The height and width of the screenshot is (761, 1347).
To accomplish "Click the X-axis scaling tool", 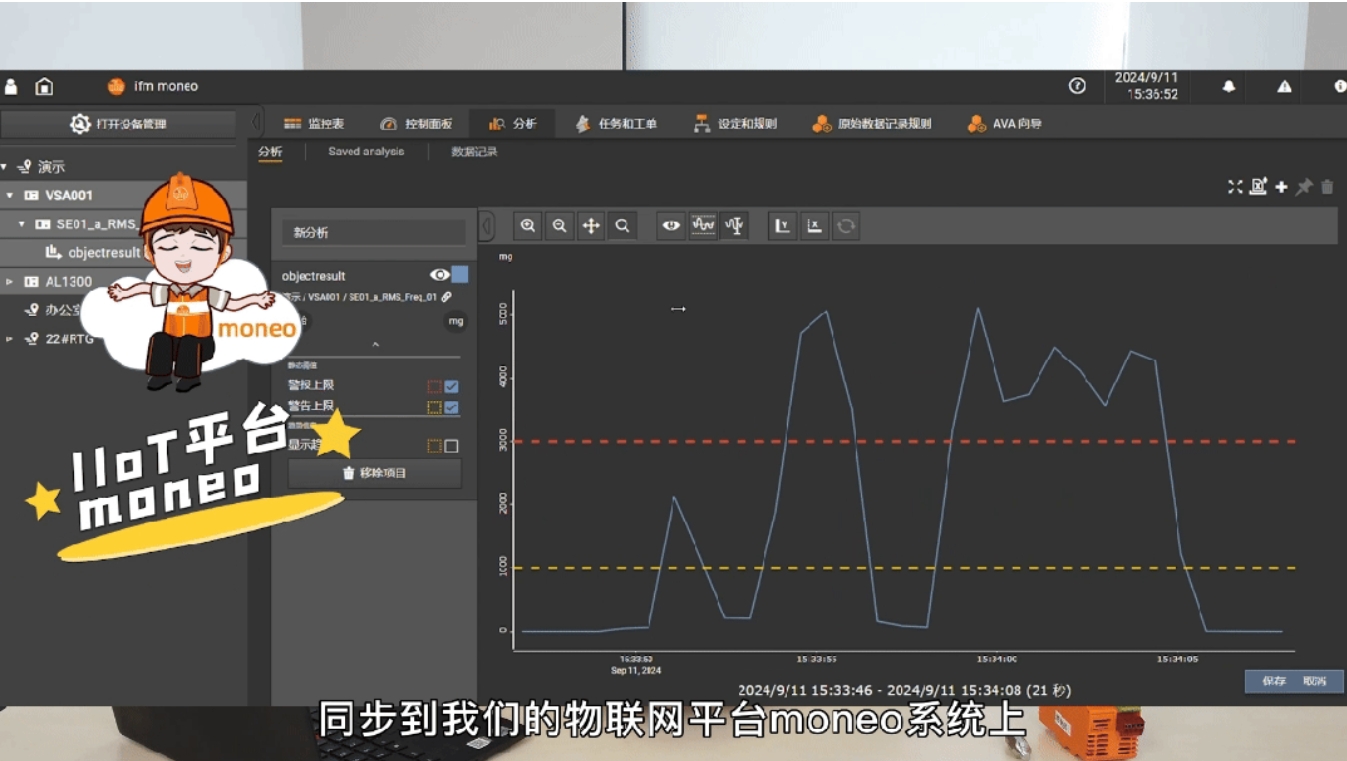I will click(x=814, y=226).
